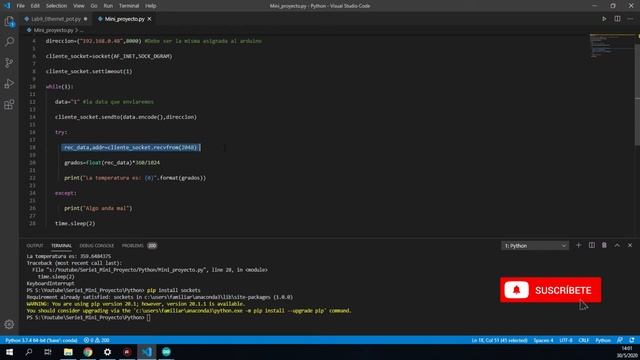
Task: Click the SUSCRÍBETE button
Action: pos(551,290)
